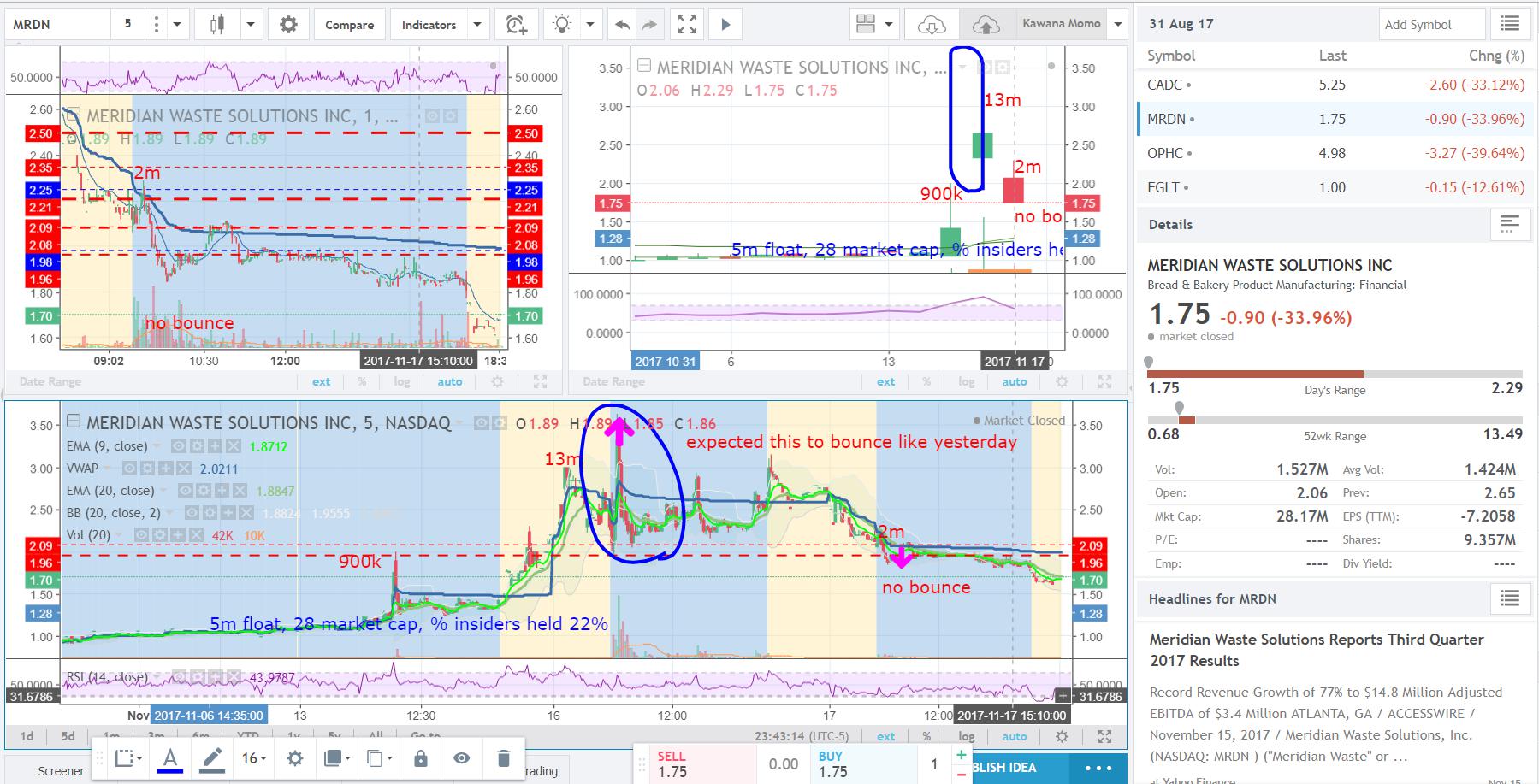Load chart layout from cloud
The height and width of the screenshot is (784, 1539).
pyautogui.click(x=931, y=25)
